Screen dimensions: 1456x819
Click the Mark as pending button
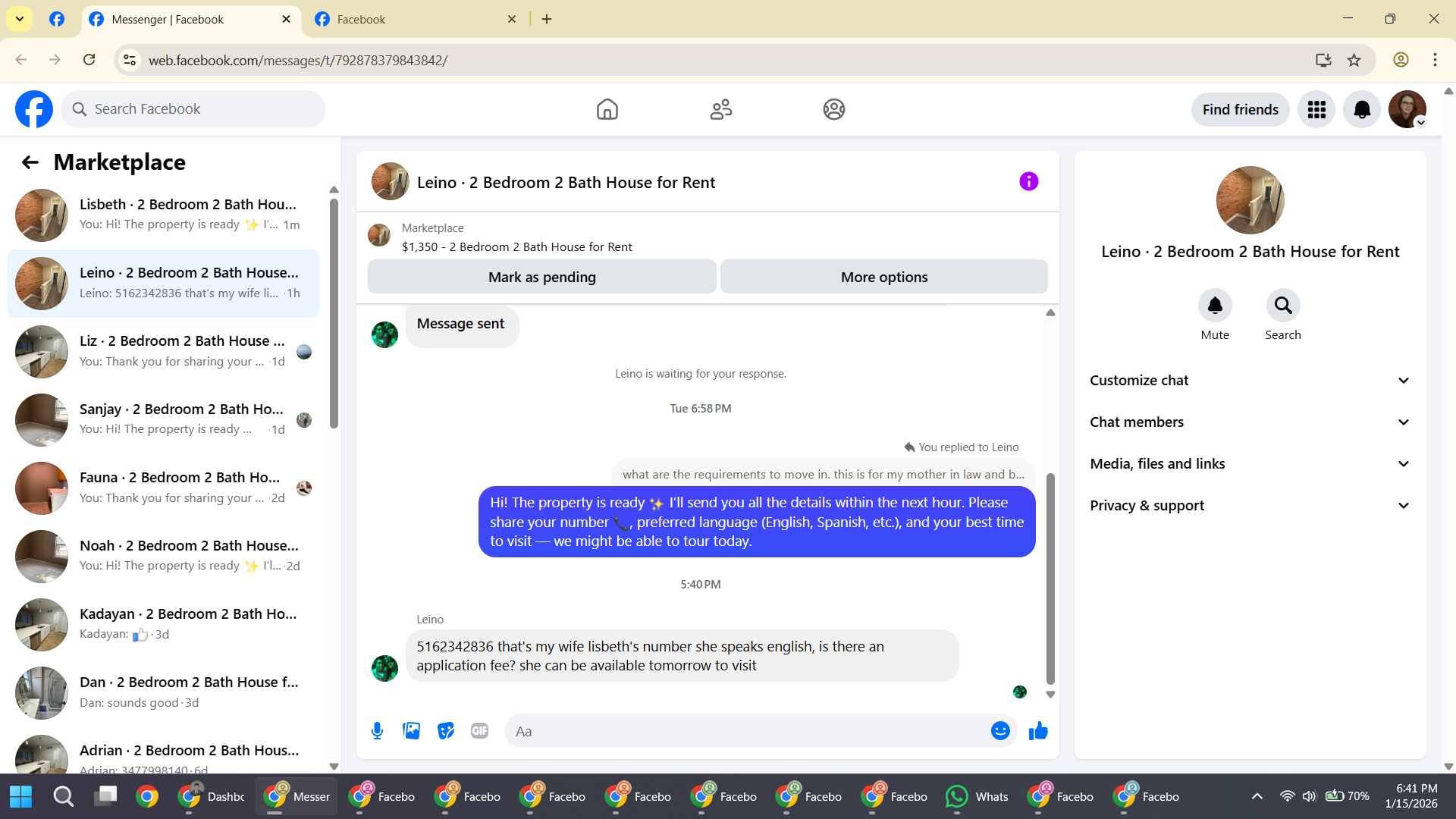point(541,278)
